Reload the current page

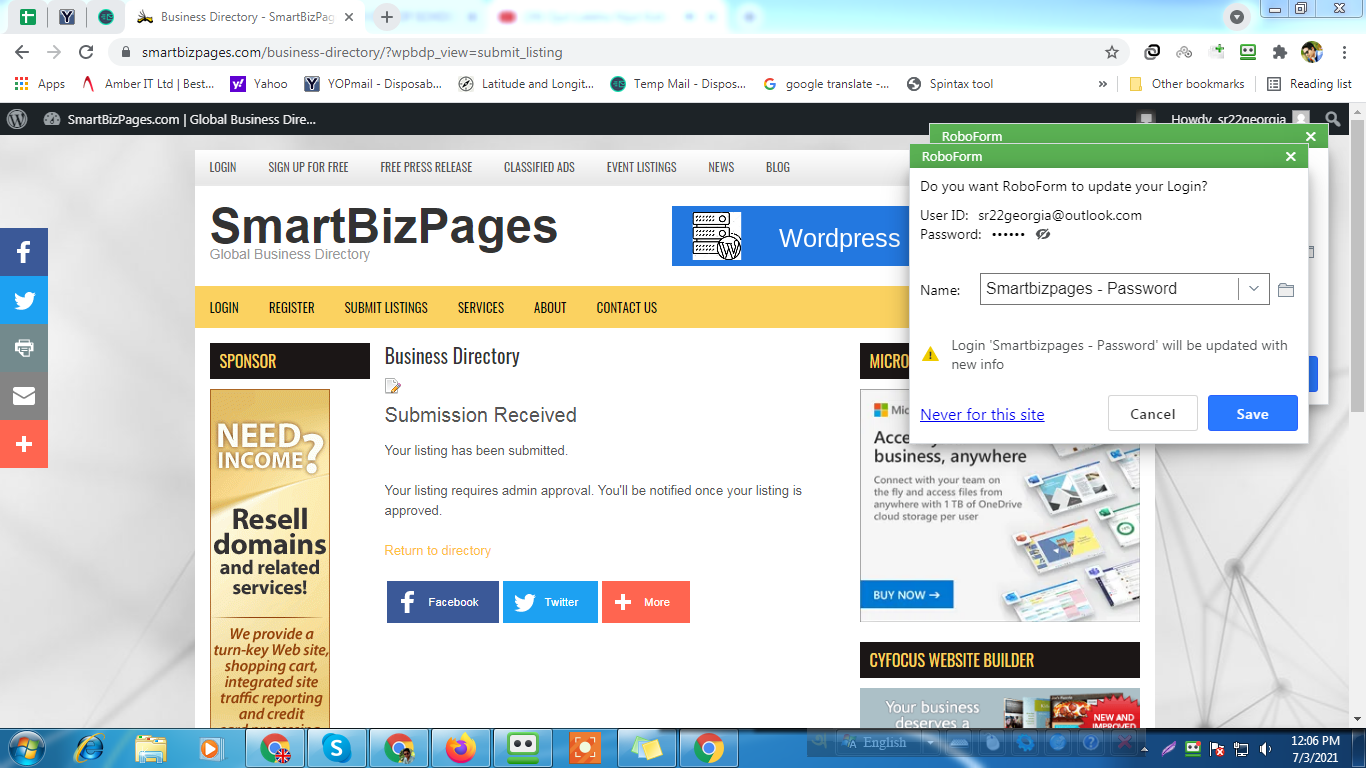coord(86,52)
